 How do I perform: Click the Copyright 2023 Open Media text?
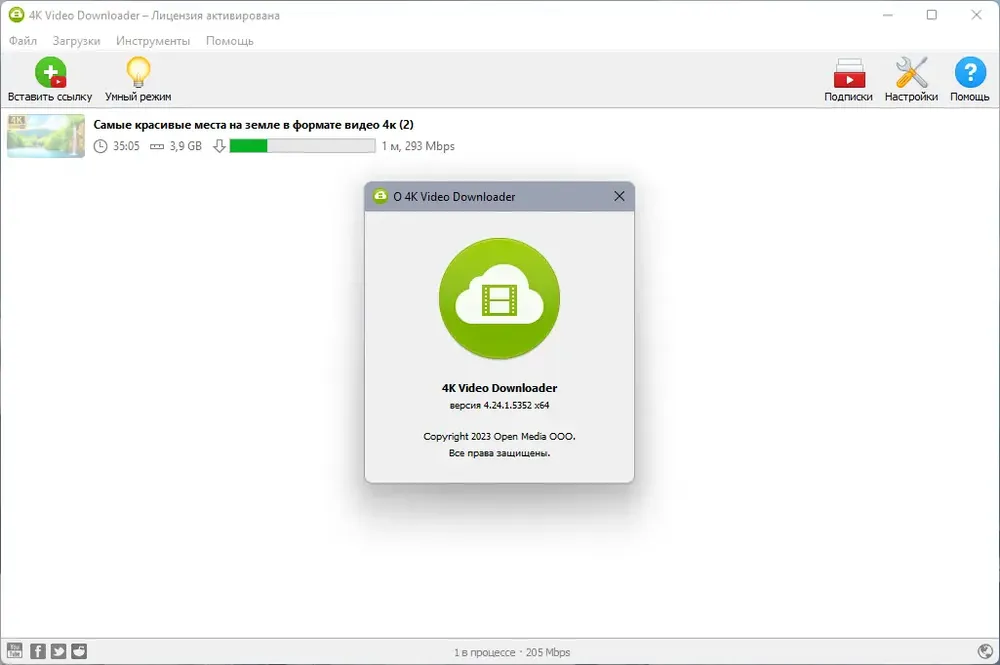tap(499, 437)
